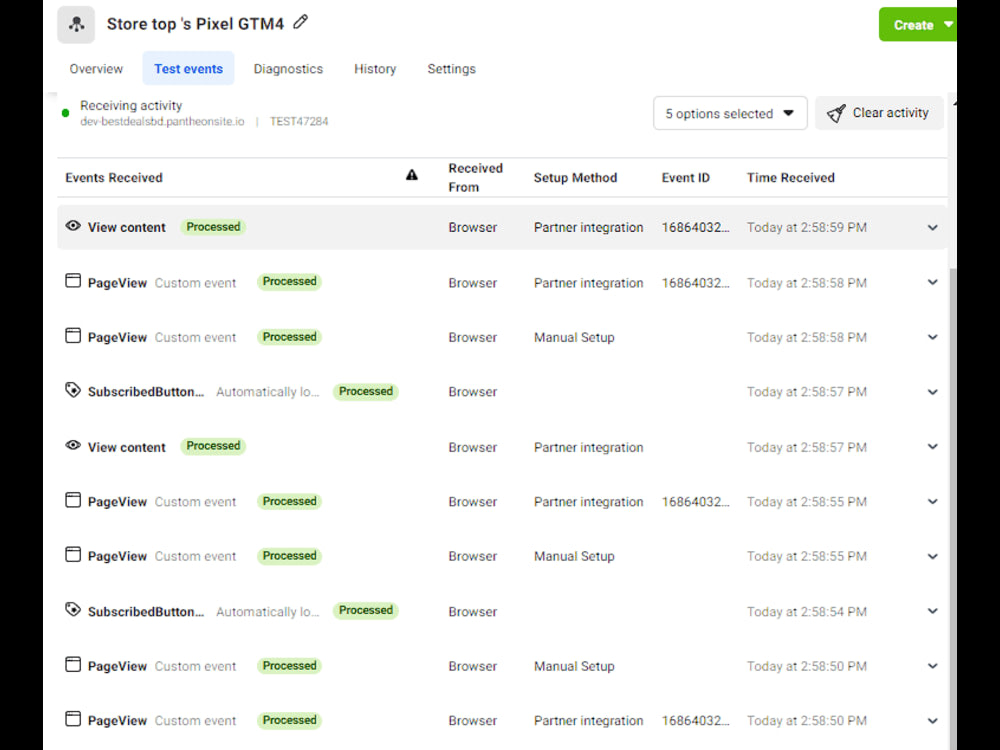
Task: Click Setup Method column header
Action: pos(575,178)
